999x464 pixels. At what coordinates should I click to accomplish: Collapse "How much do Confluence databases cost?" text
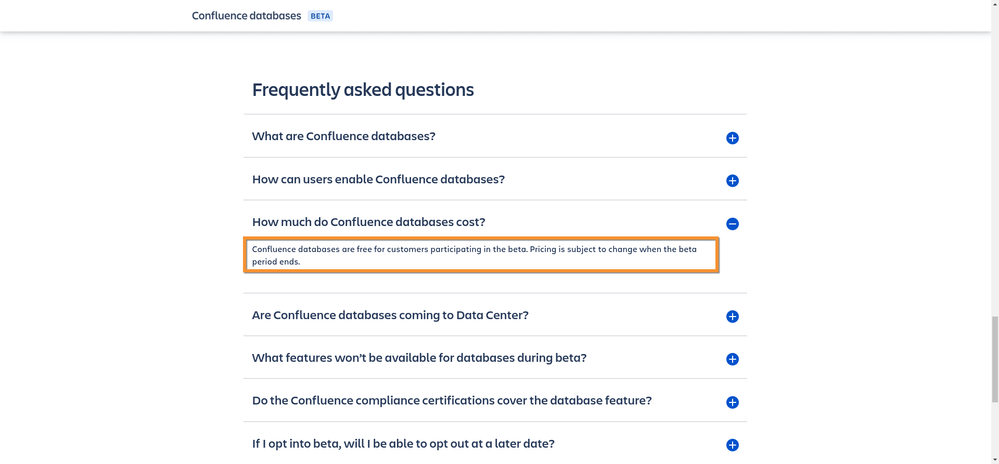pyautogui.click(x=368, y=222)
